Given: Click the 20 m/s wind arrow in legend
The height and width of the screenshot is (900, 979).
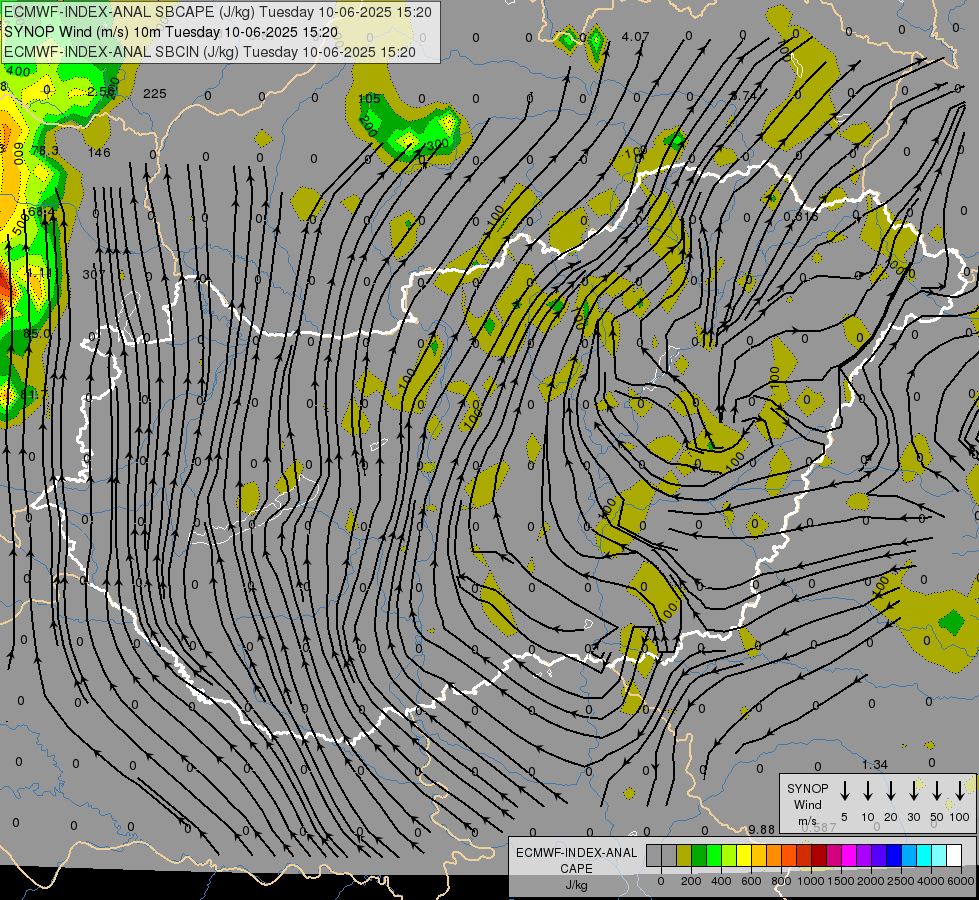Looking at the screenshot, I should (891, 791).
